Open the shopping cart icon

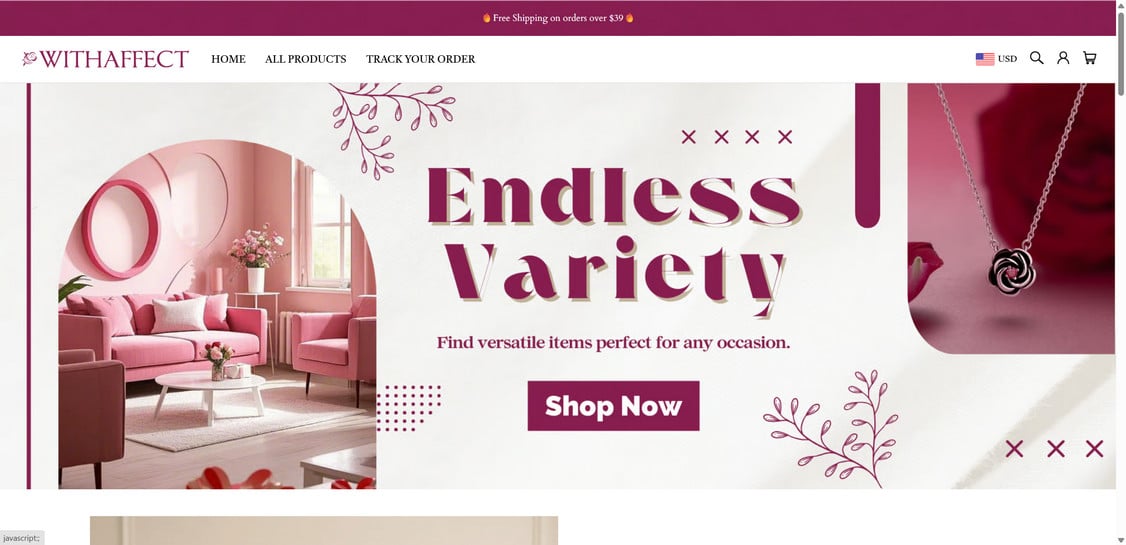(1089, 58)
